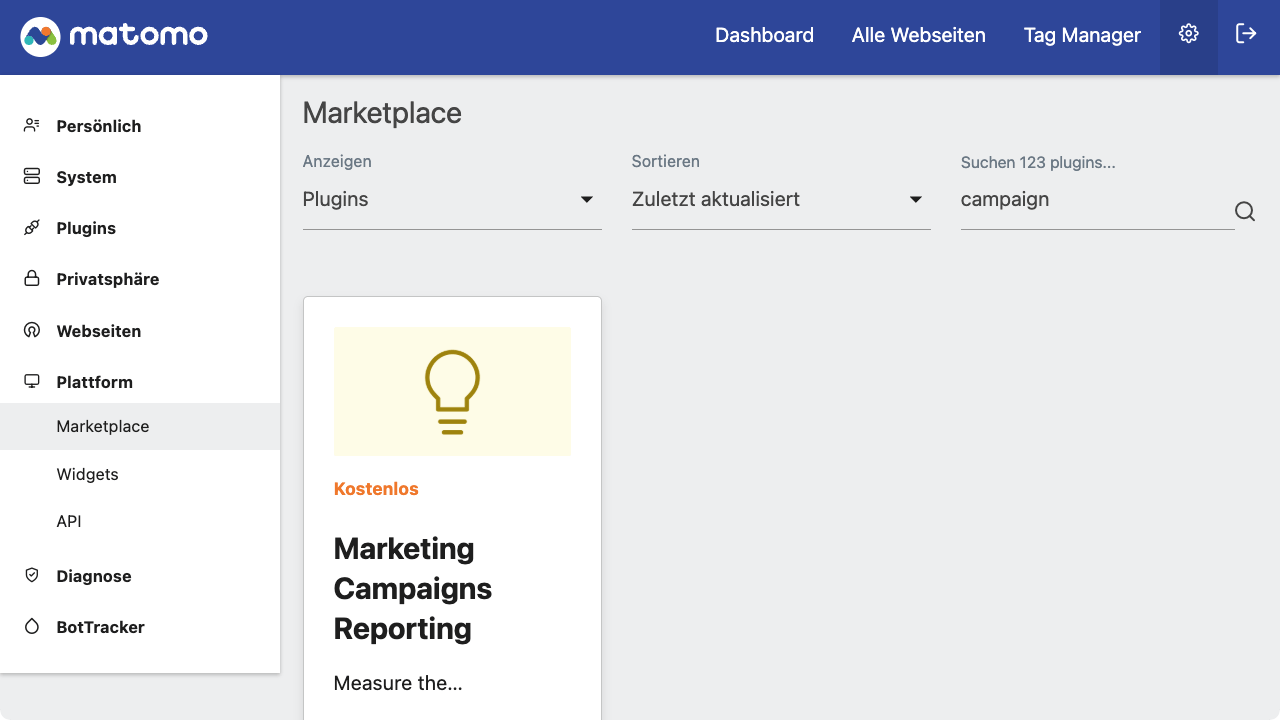The height and width of the screenshot is (720, 1280).
Task: Expand the System menu section
Action: pos(140,177)
